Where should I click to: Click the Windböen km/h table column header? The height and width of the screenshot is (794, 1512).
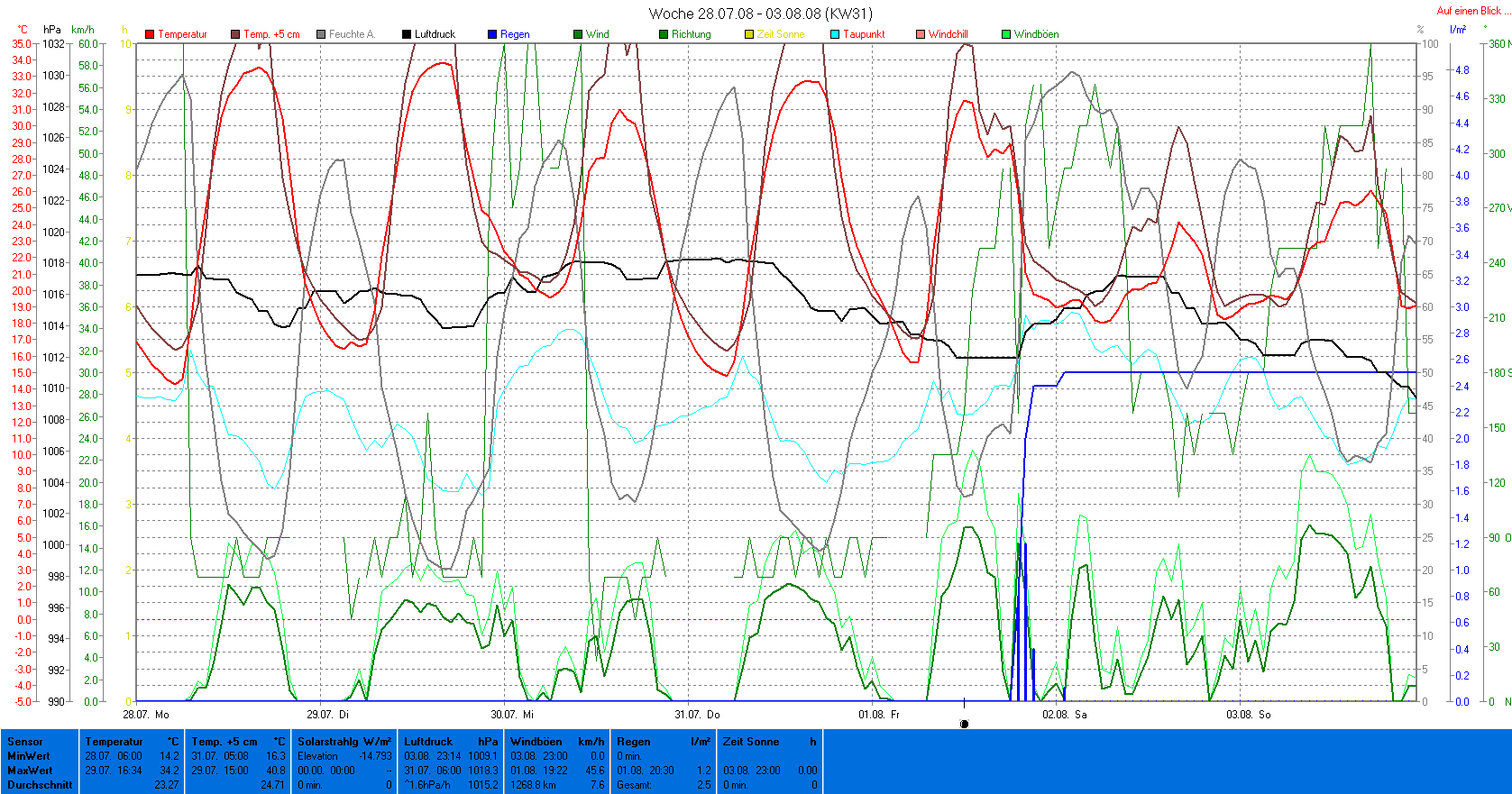[x=556, y=742]
